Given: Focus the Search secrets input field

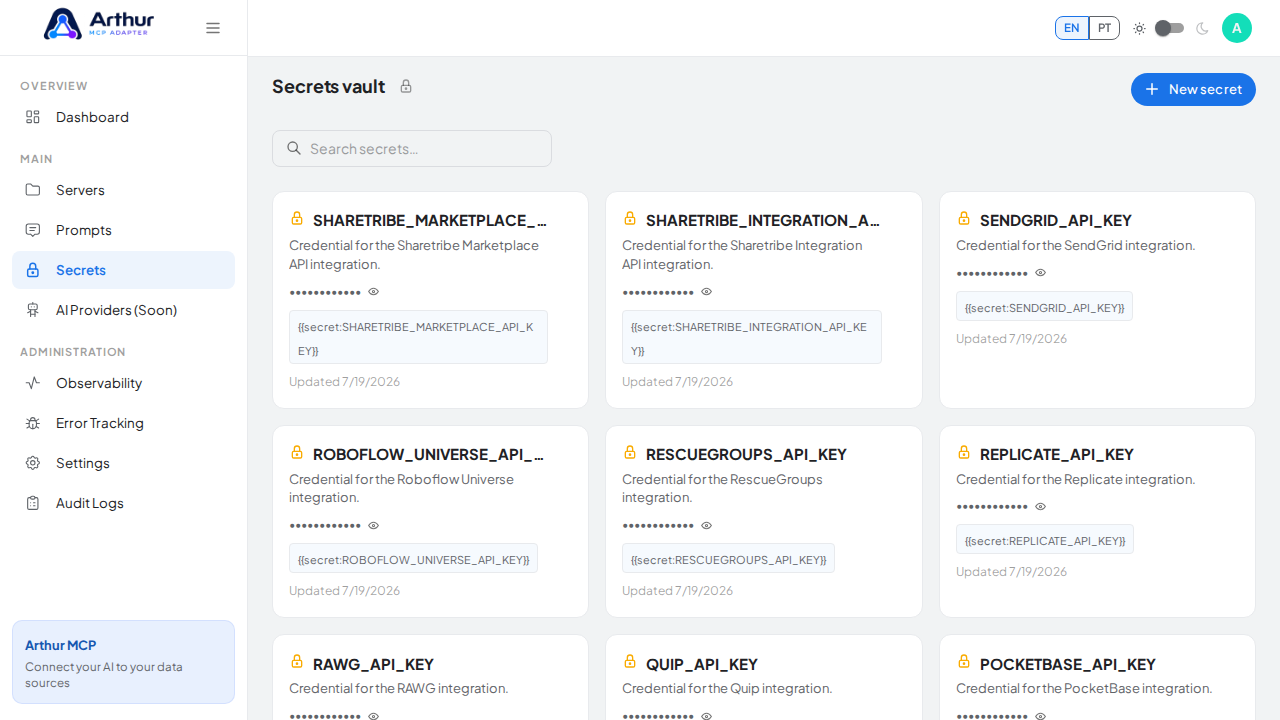Looking at the screenshot, I should 412,148.
